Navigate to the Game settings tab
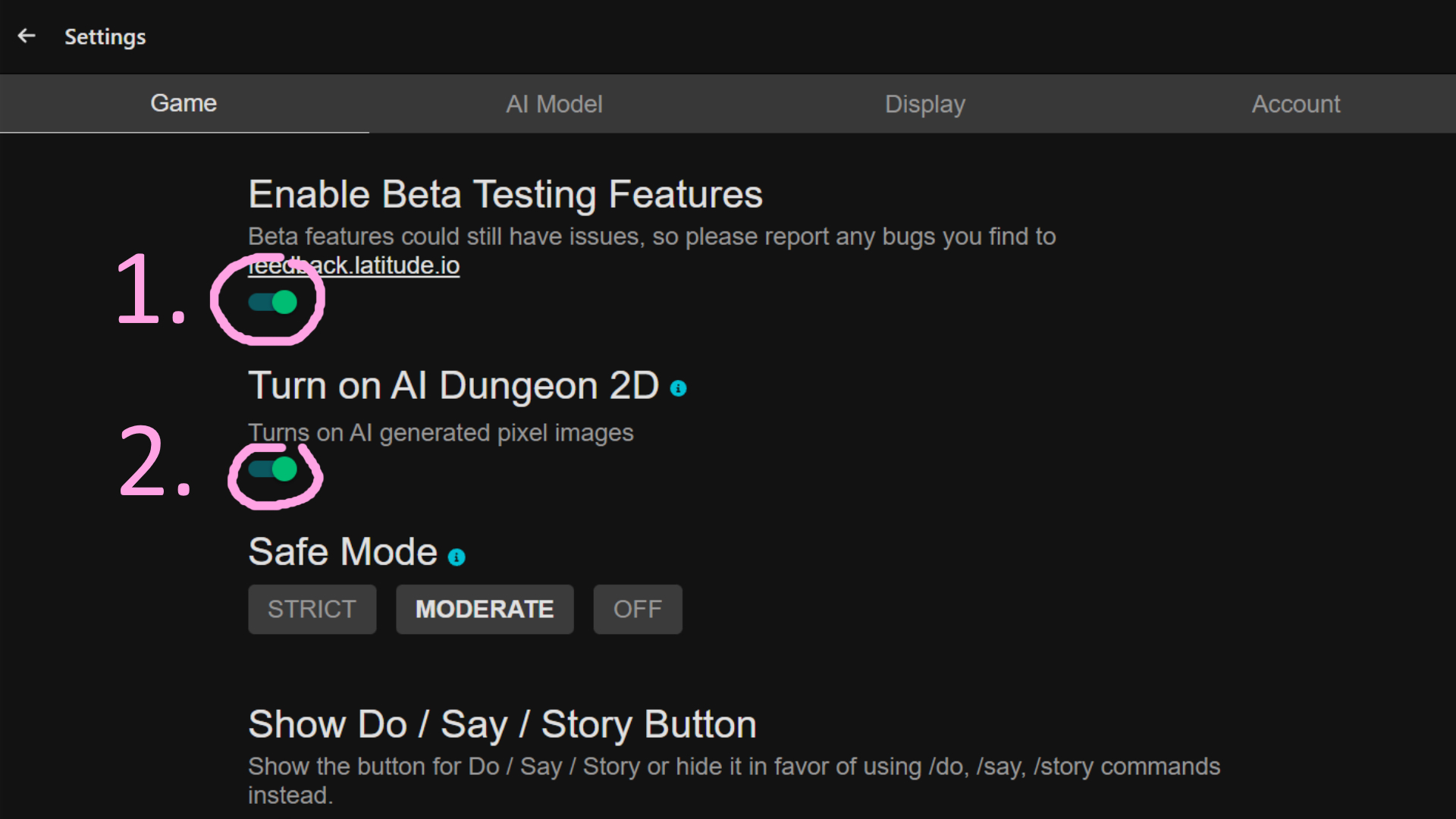 (184, 103)
